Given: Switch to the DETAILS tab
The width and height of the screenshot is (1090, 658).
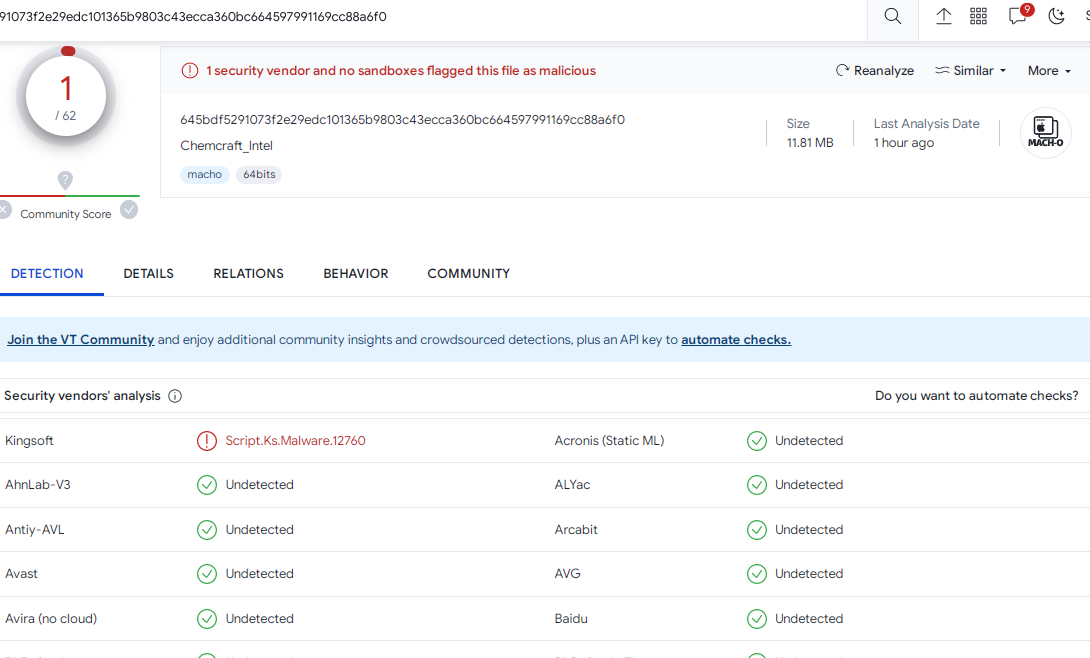Looking at the screenshot, I should click(x=148, y=274).
